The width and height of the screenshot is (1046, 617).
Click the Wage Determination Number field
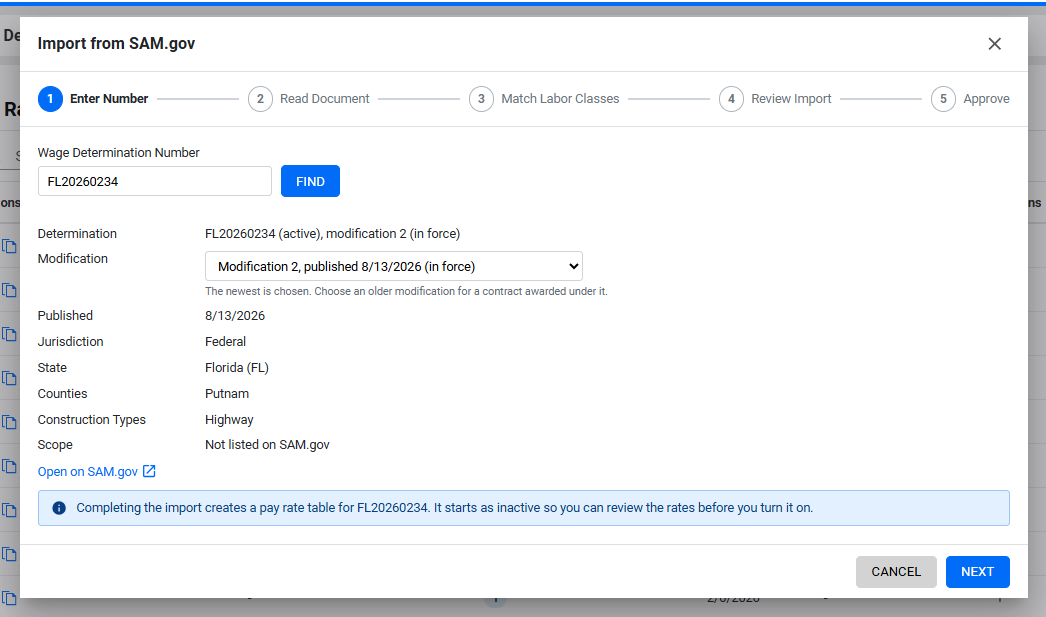[155, 181]
